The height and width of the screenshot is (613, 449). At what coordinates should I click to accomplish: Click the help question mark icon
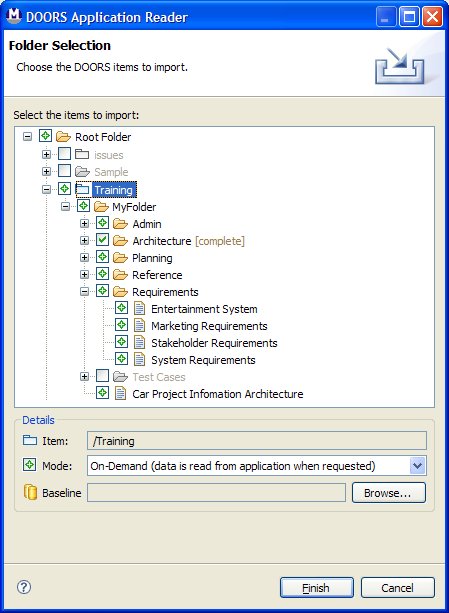[24, 587]
